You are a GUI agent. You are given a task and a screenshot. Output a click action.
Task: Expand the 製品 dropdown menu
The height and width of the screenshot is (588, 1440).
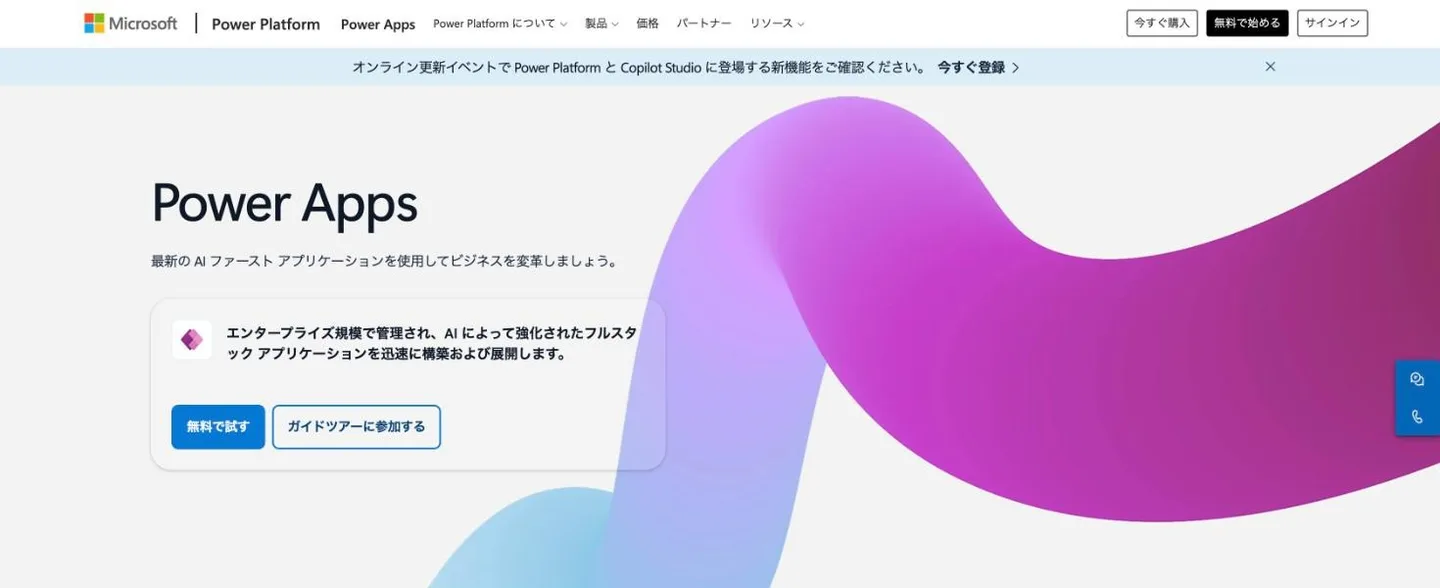(602, 24)
